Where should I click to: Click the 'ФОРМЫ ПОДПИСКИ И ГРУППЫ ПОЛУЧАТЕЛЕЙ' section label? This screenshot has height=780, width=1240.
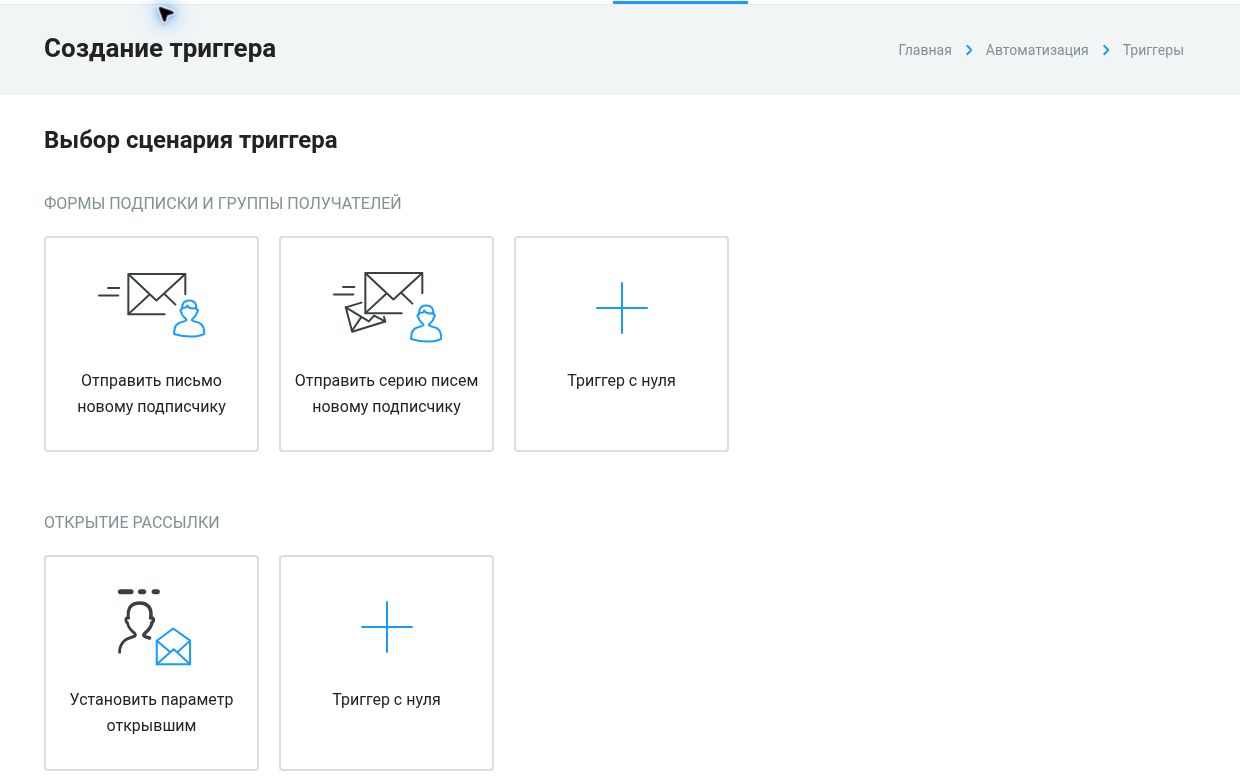223,203
